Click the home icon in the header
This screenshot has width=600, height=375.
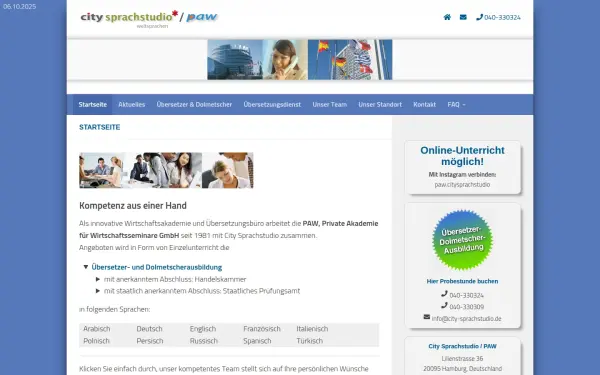pyautogui.click(x=447, y=17)
